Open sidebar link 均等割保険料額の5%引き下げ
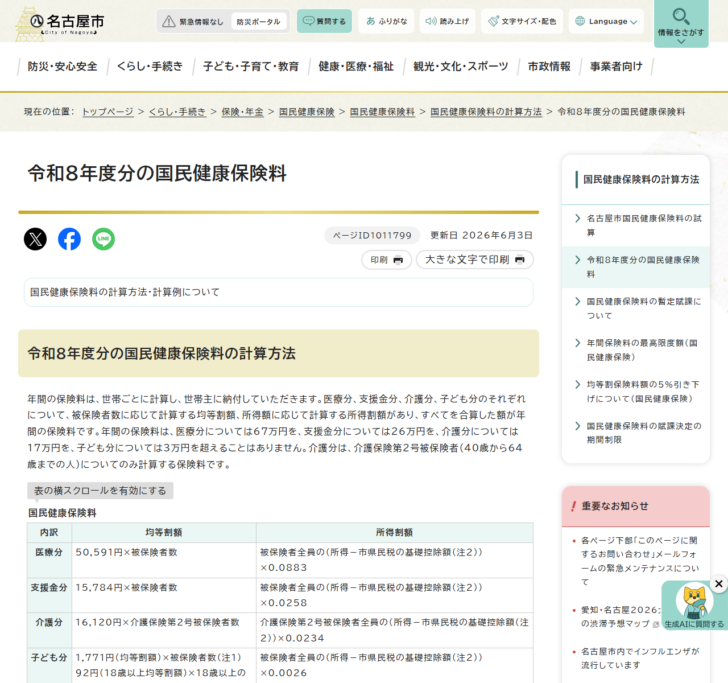Image resolution: width=728 pixels, height=683 pixels. (x=636, y=391)
